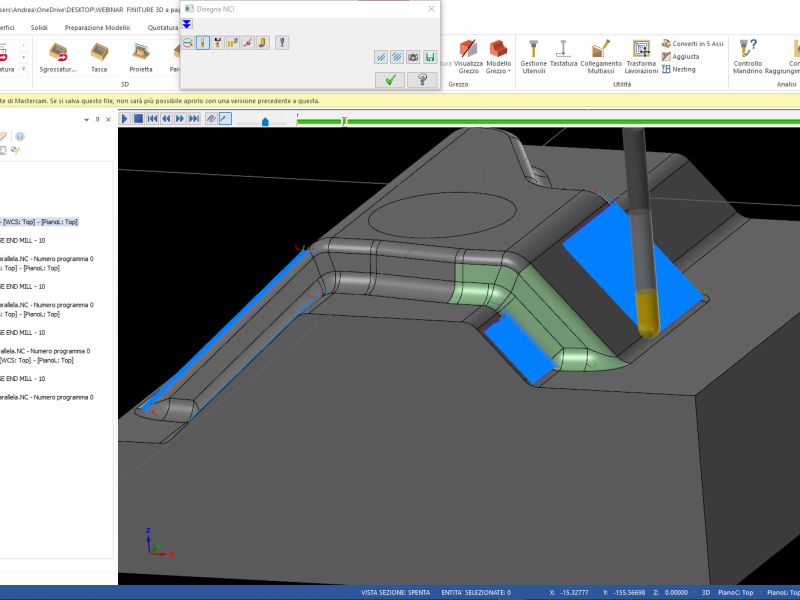Click restrict drawing icon in Disegna NCI
The width and height of the screenshot is (800, 600).
(381, 57)
